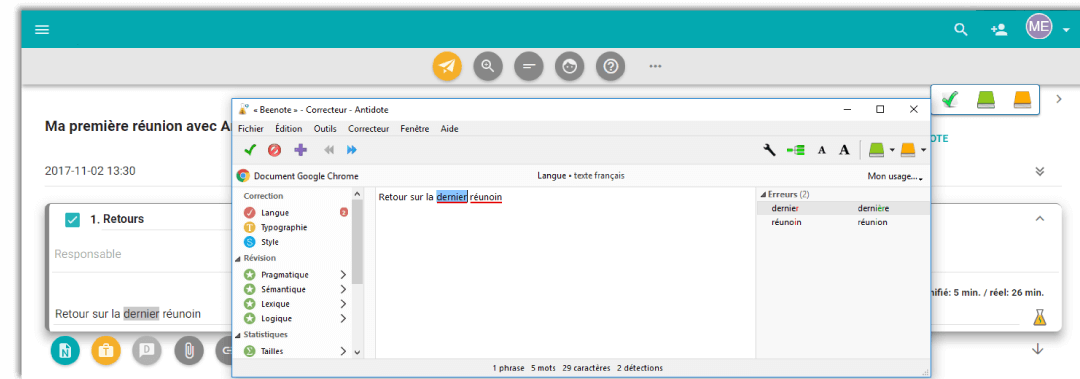Click the orange paper plane send button

pyautogui.click(x=447, y=66)
